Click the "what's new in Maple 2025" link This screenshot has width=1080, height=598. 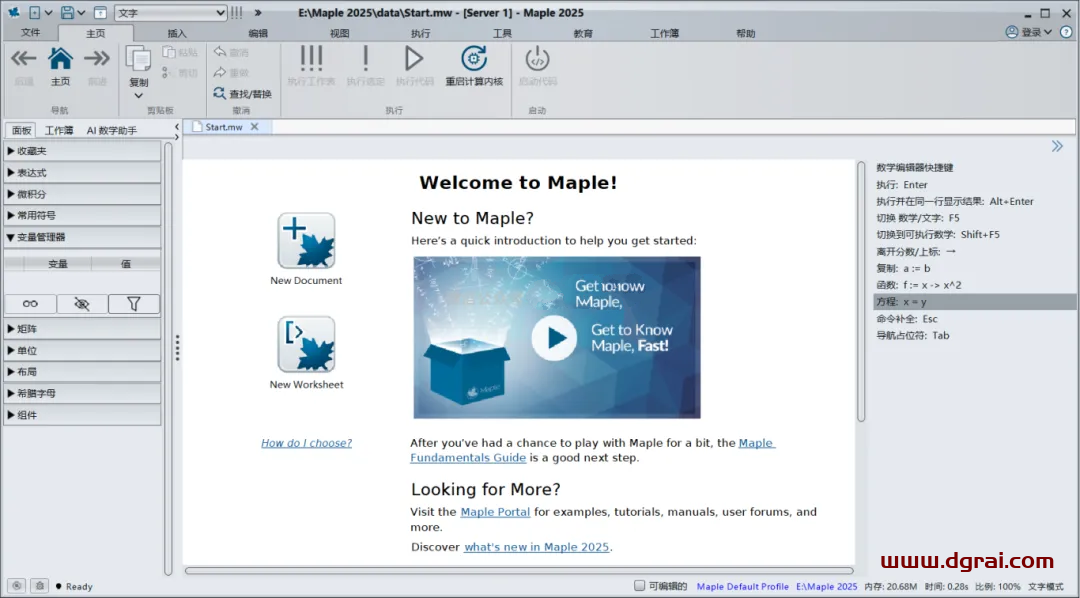click(536, 547)
